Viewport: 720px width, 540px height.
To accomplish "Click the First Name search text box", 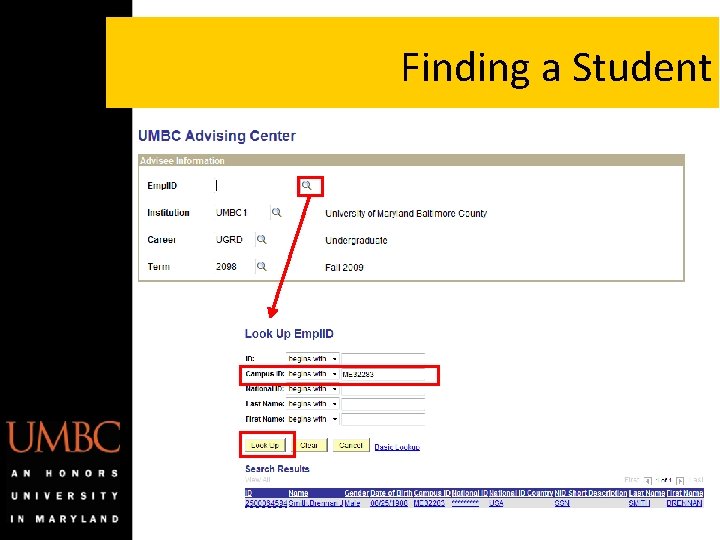I will click(383, 419).
